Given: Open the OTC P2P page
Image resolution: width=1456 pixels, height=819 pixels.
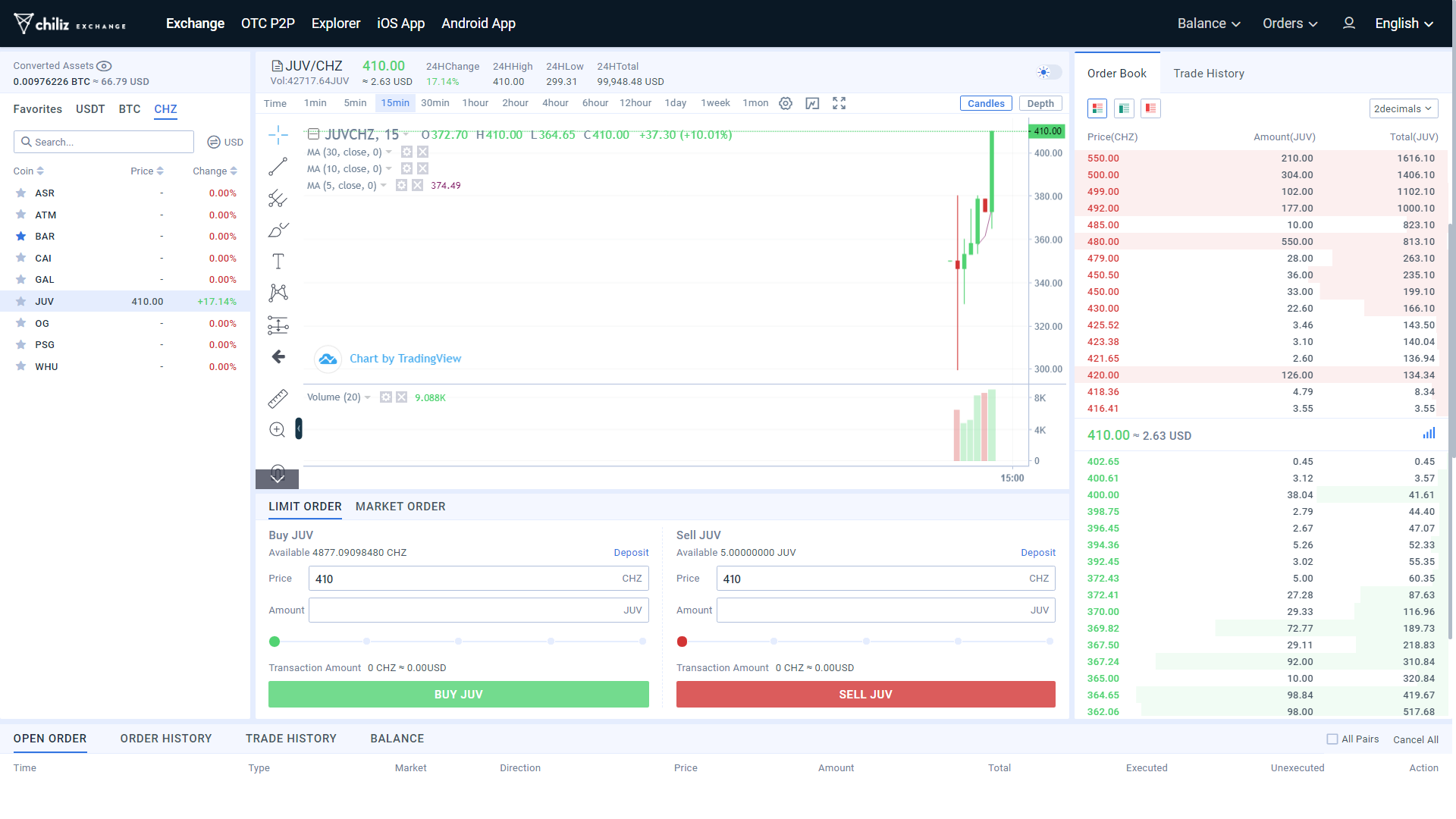Looking at the screenshot, I should click(x=268, y=24).
